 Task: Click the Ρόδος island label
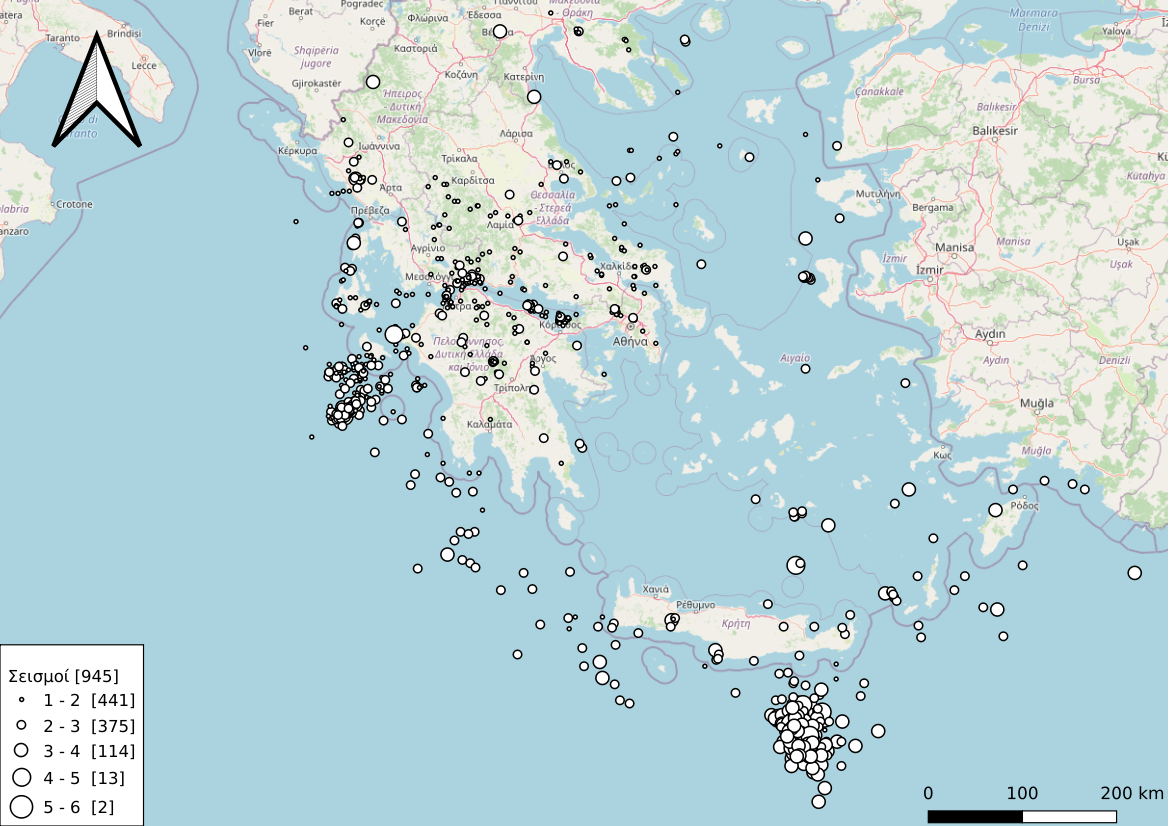point(1024,506)
